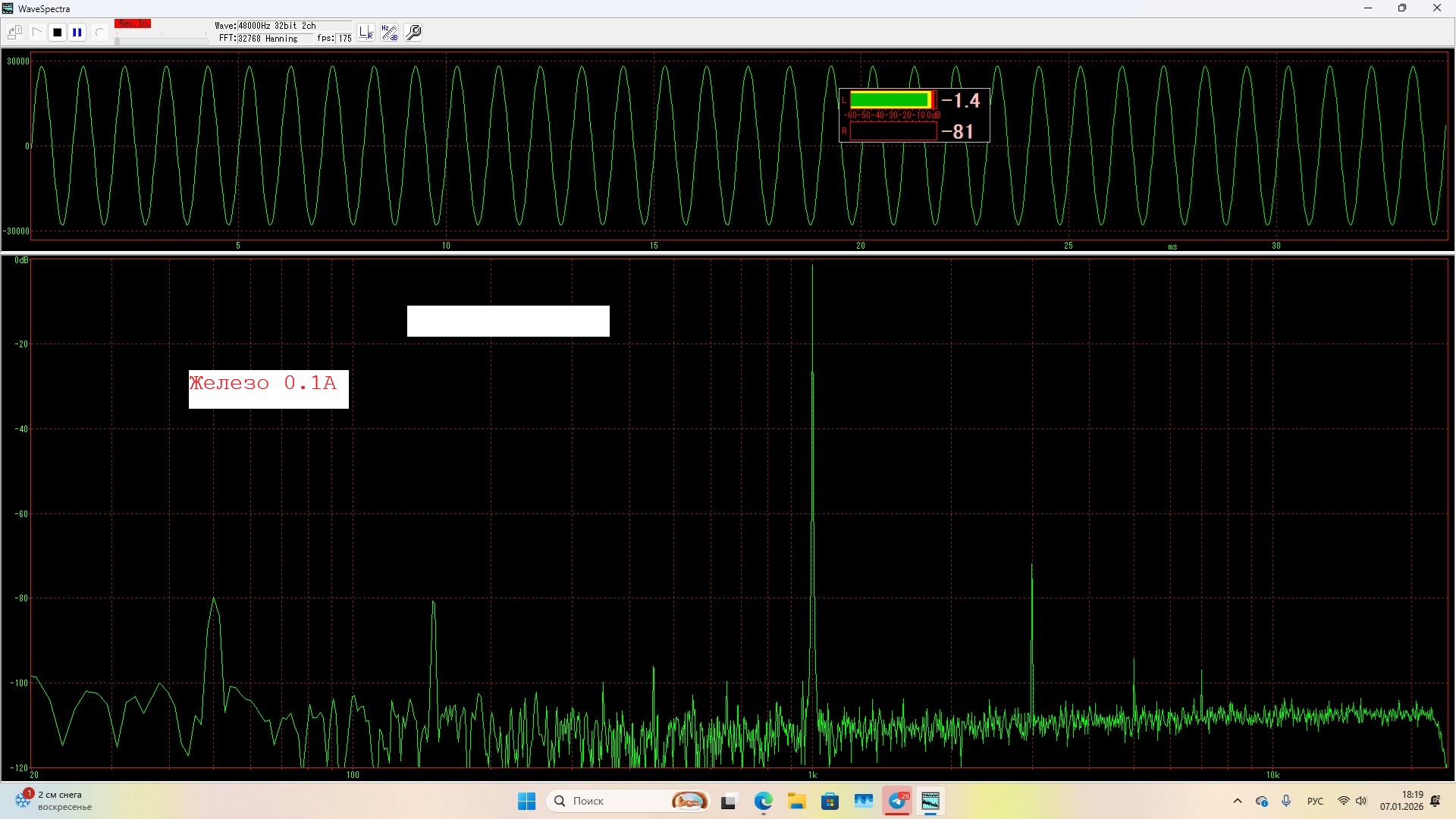
Task: Open Microsoft Edge from the taskbar
Action: [763, 802]
